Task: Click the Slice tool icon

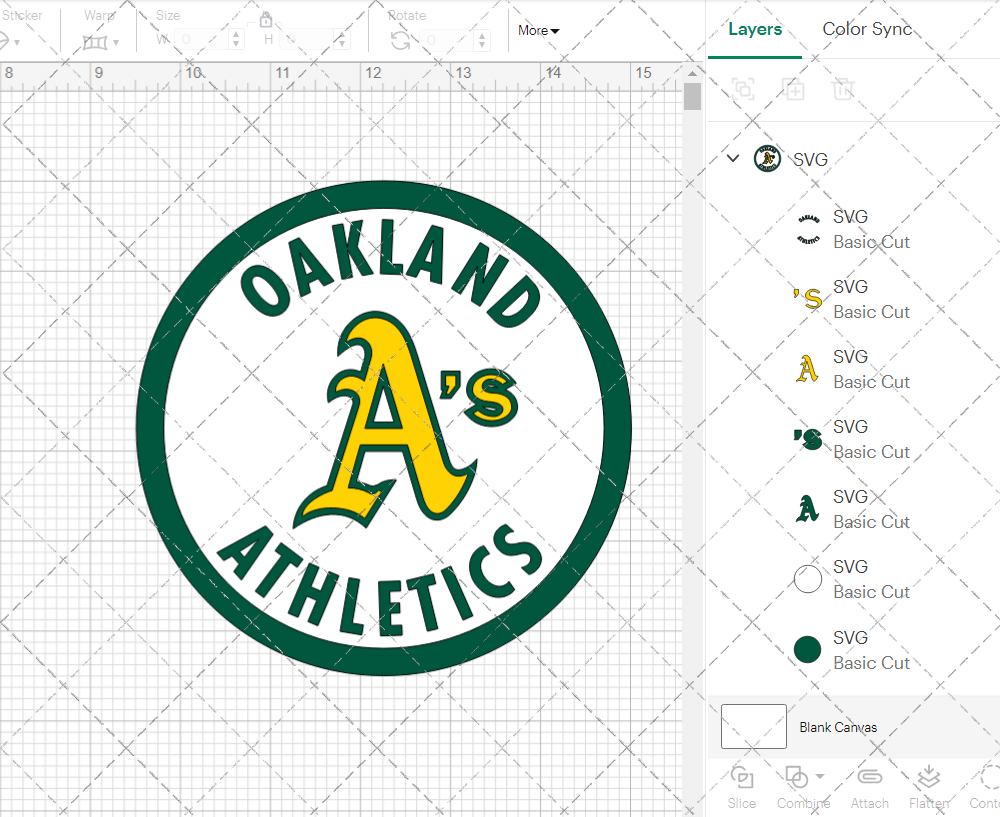Action: [x=742, y=778]
